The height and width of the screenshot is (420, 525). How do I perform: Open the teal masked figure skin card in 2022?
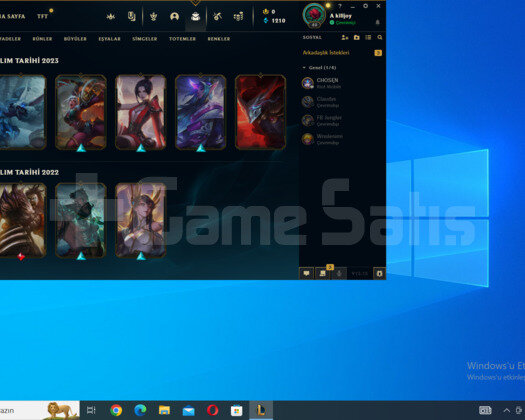point(81,220)
